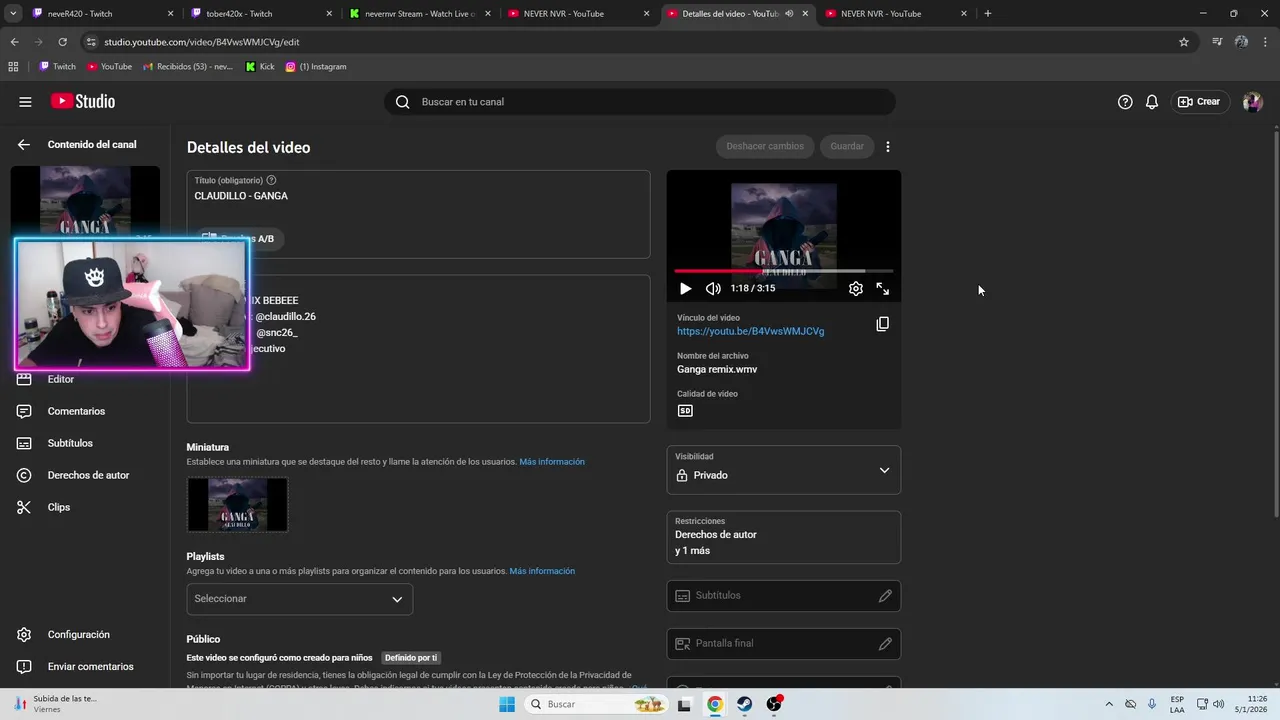
Task: Open Configuración in the sidebar
Action: (79, 635)
